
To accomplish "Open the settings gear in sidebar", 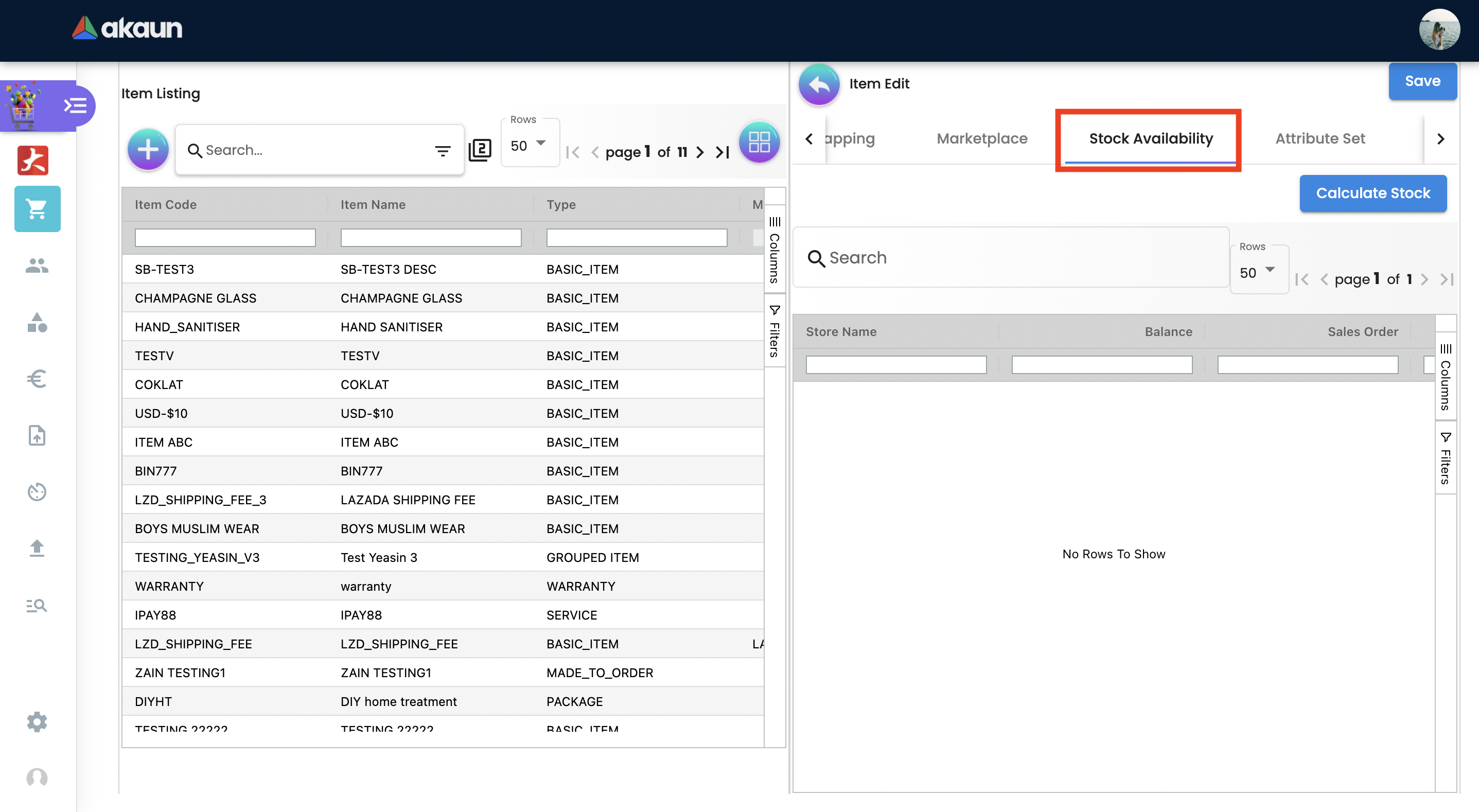I will [37, 722].
